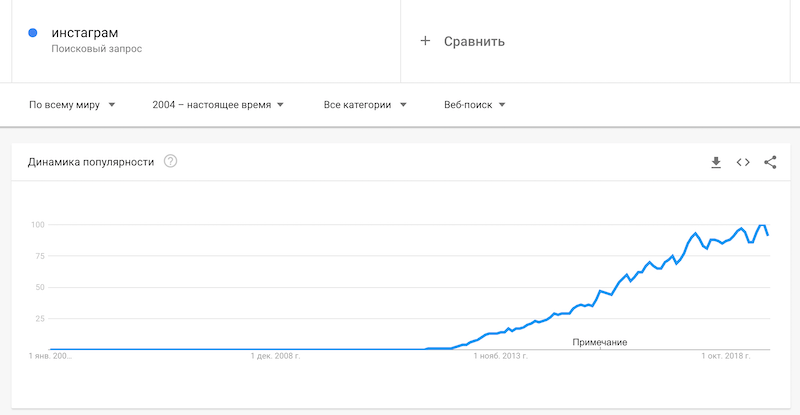Download the chart data as CSV

pos(716,162)
